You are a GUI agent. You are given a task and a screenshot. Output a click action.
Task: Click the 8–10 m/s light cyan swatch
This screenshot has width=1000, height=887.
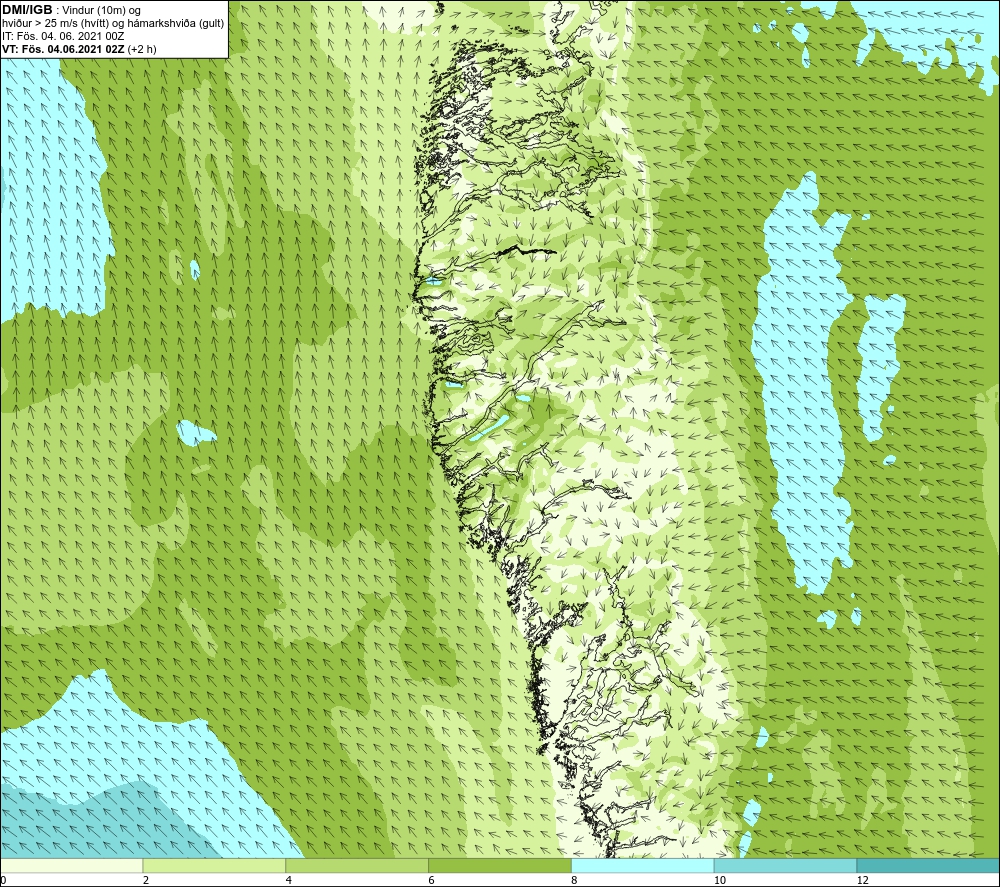coord(643,865)
